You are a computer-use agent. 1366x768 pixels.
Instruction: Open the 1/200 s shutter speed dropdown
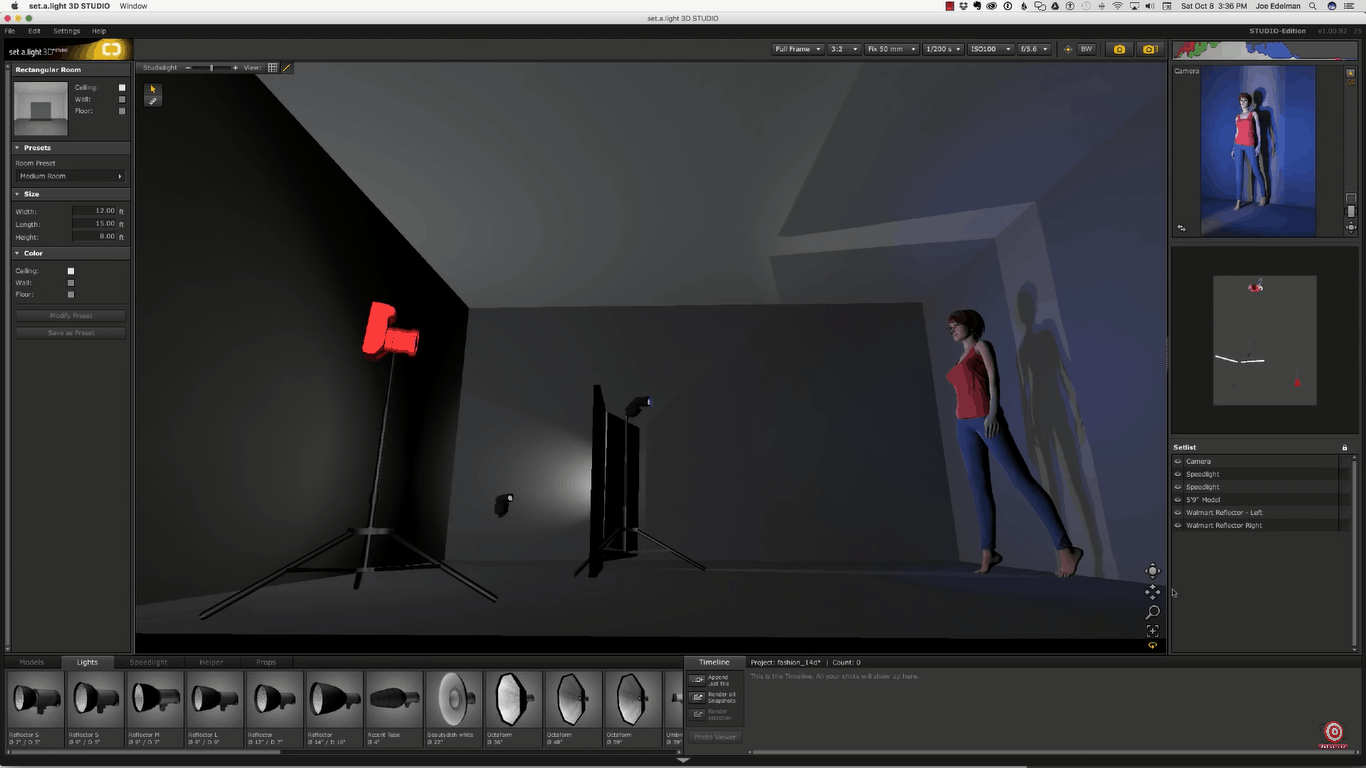coord(943,49)
